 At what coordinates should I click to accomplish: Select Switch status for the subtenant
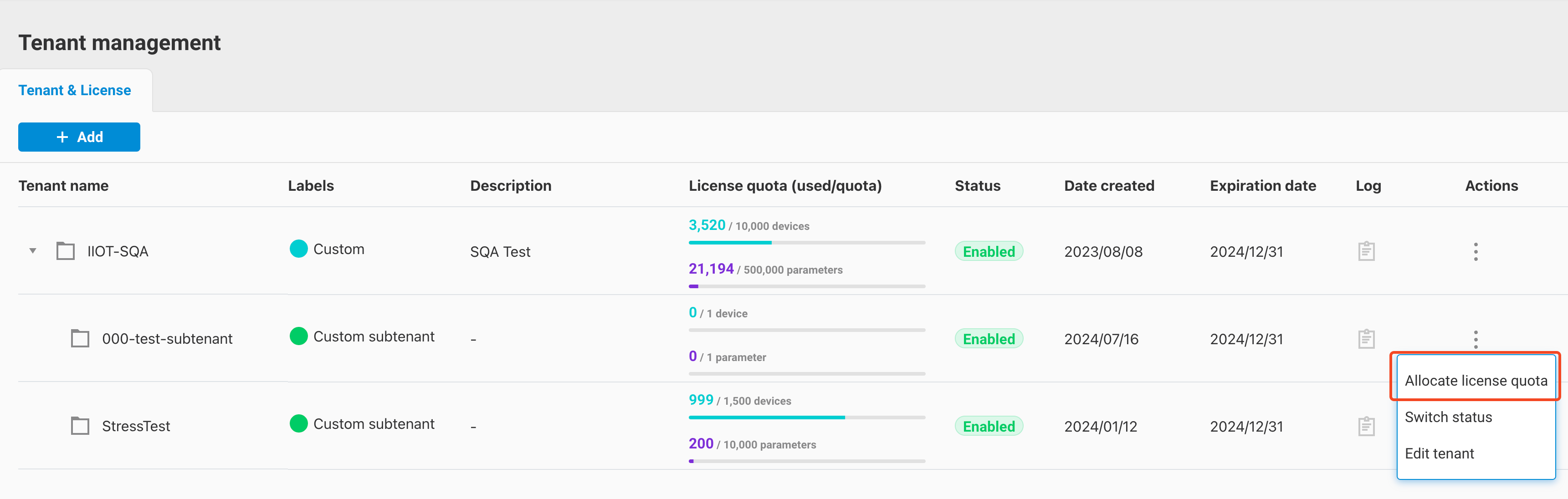(1448, 417)
